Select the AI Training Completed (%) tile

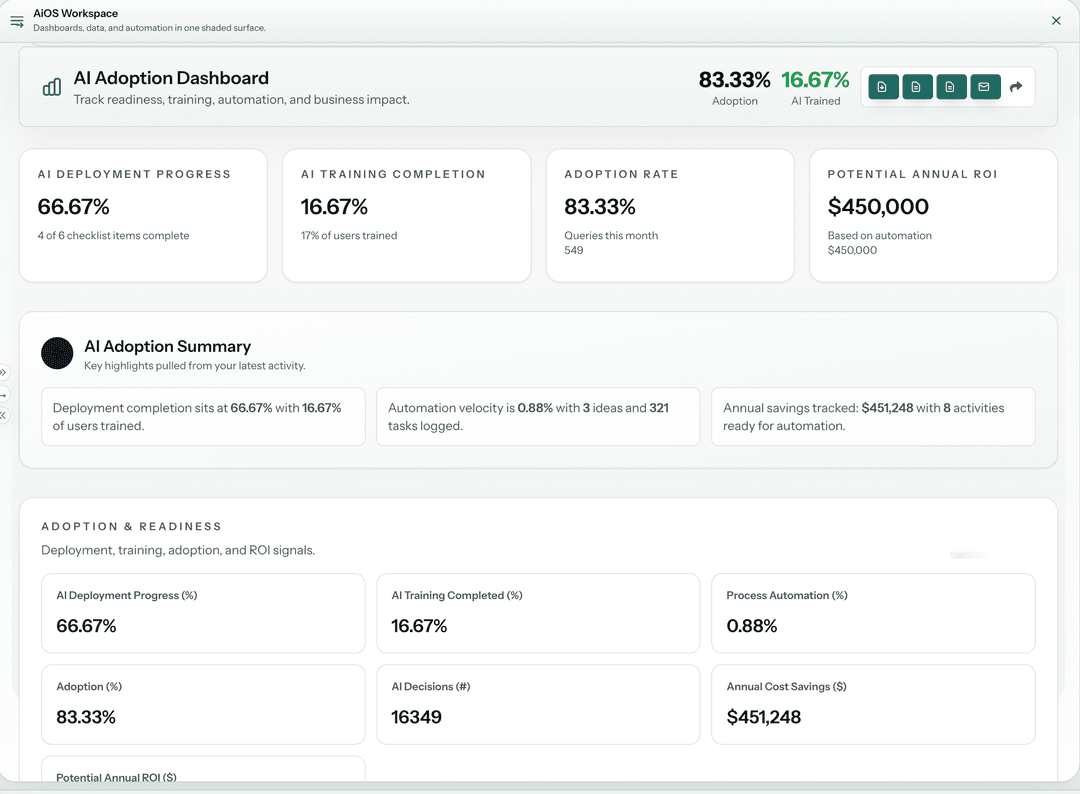538,614
